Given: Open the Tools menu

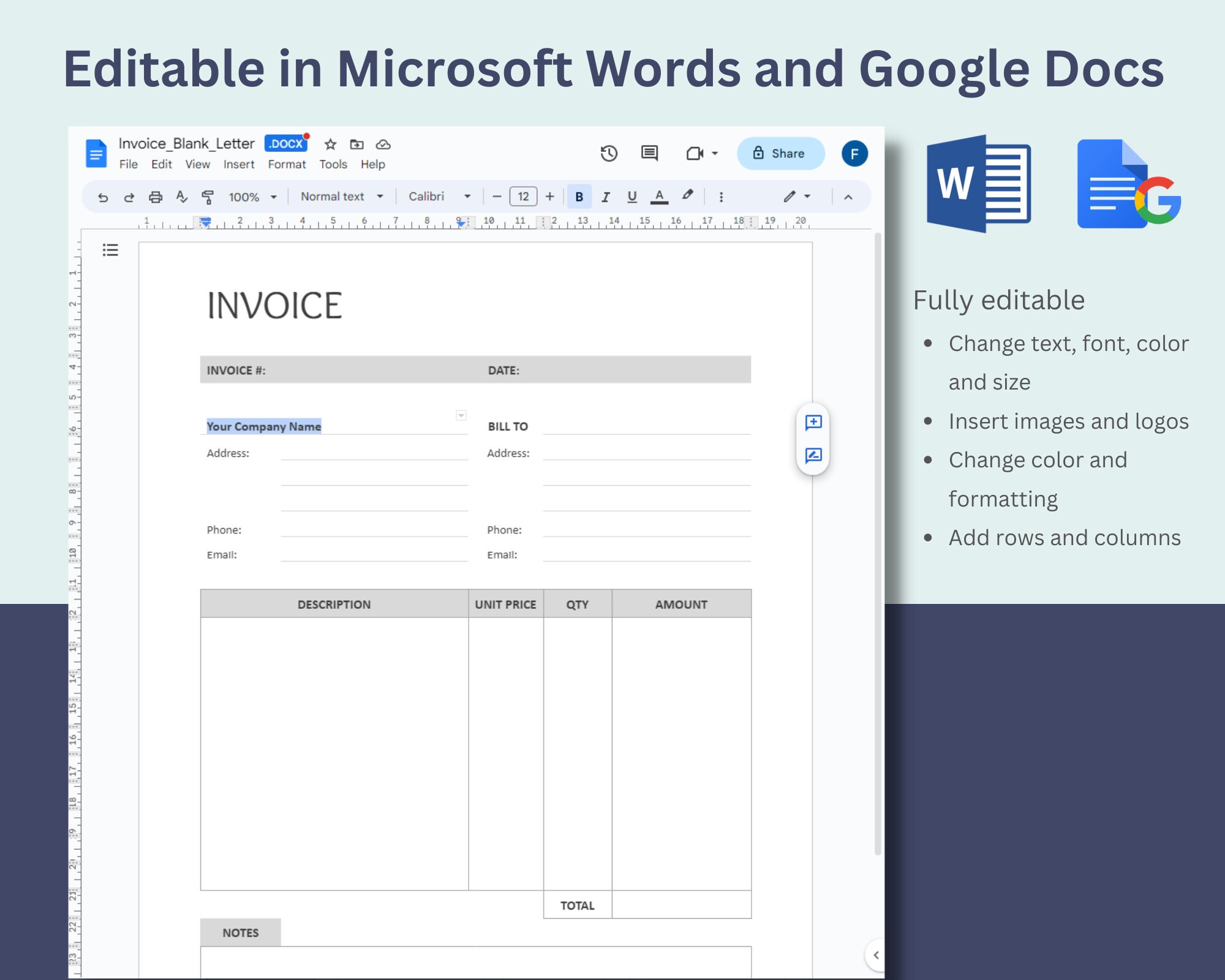Looking at the screenshot, I should 333,164.
